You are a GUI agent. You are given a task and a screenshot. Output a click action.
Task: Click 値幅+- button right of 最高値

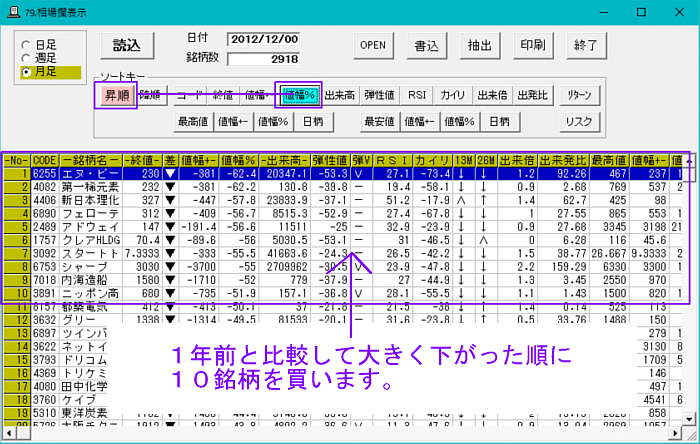pyautogui.click(x=233, y=121)
